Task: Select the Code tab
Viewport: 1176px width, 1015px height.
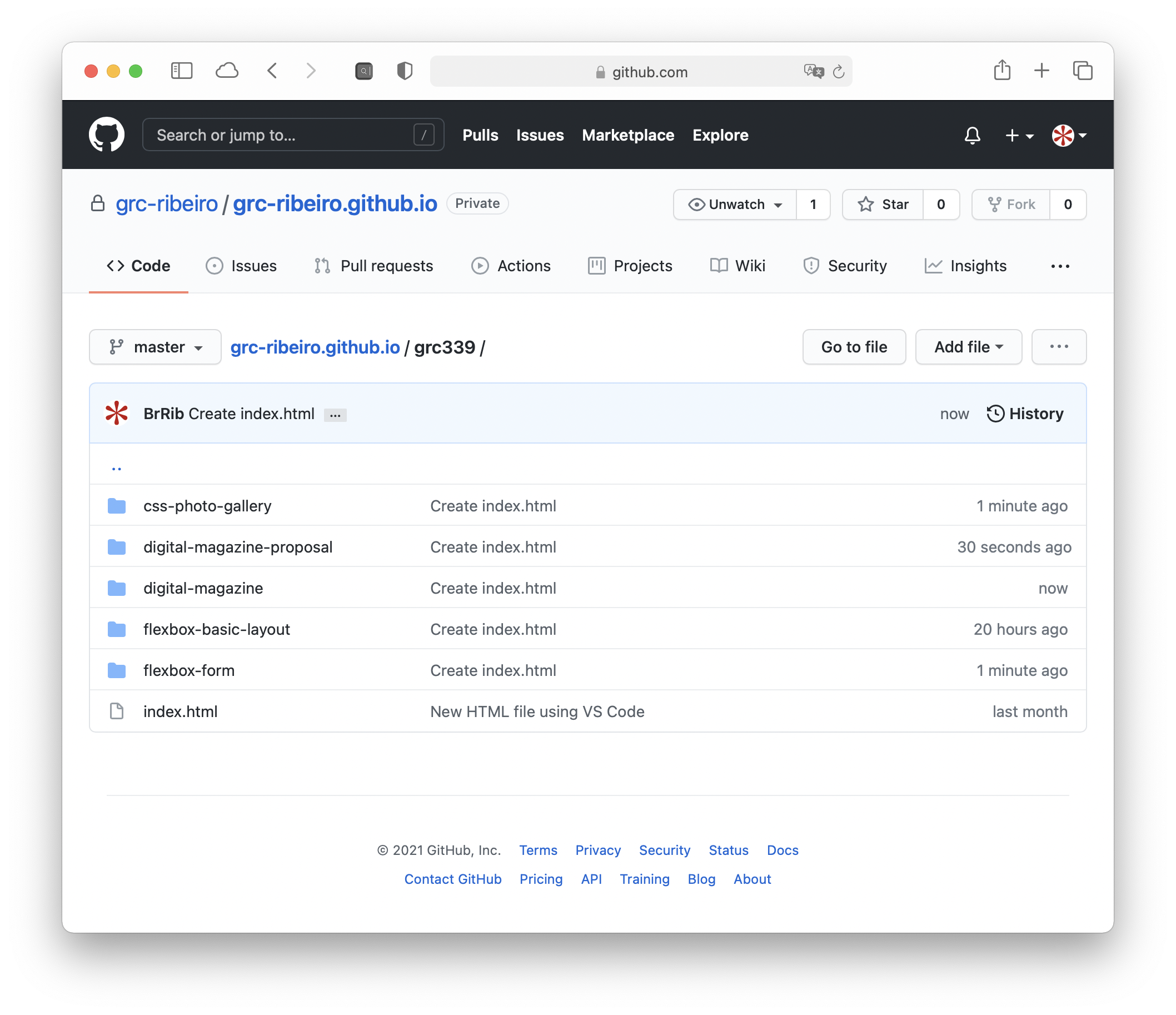Action: click(x=138, y=266)
